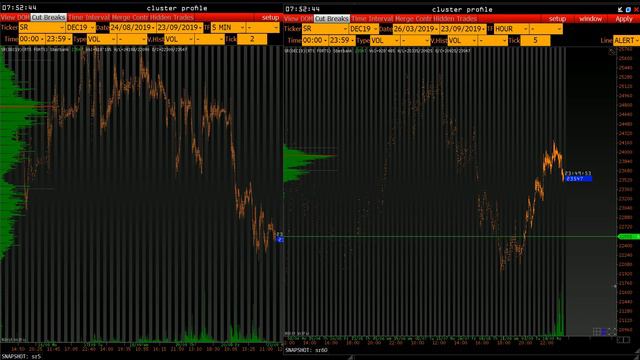The height and width of the screenshot is (360, 640).
Task: Click Tick field showing 5
Action: tap(535, 40)
